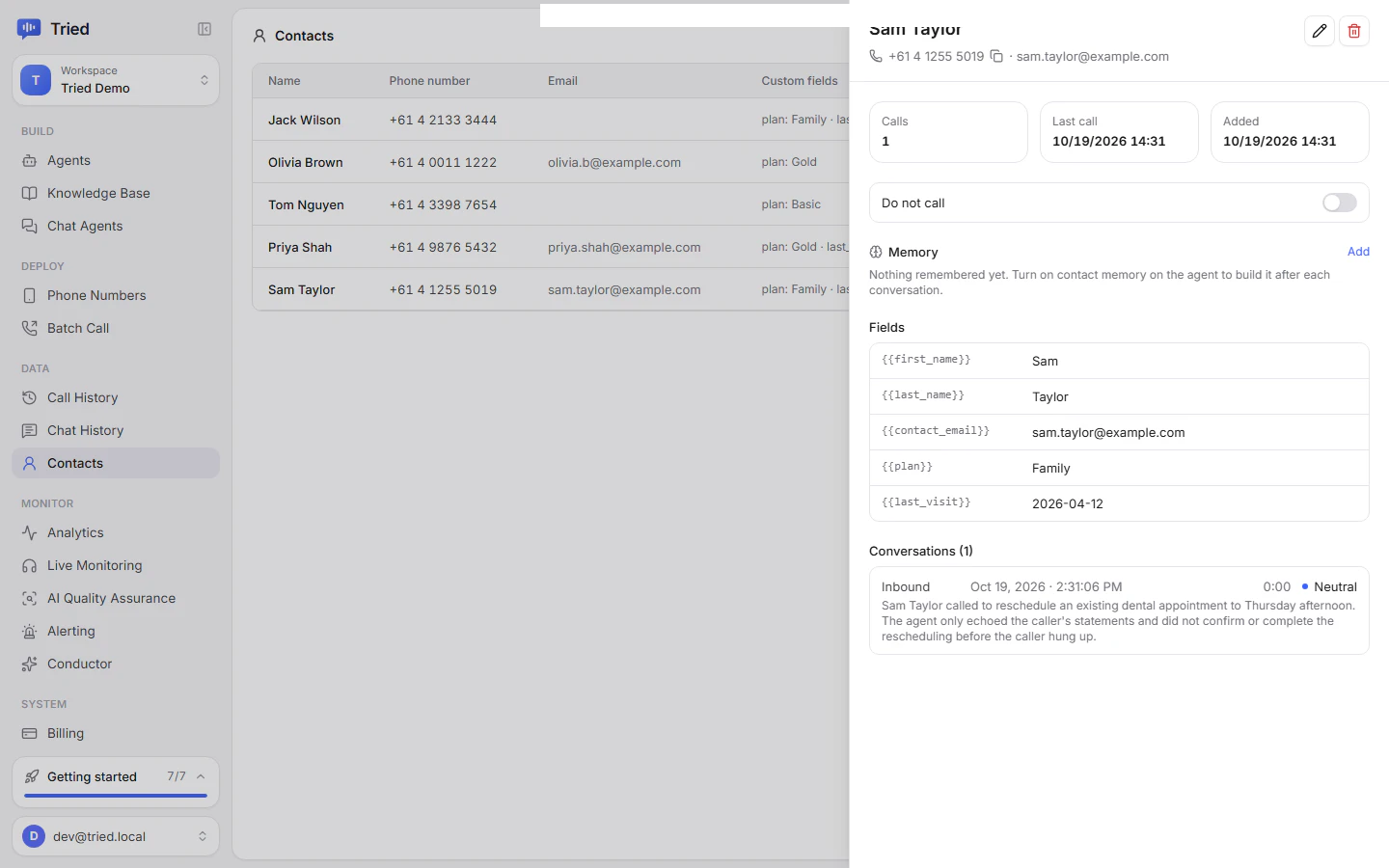Click sam.taylor@example.com in the Fields list
The image size is (1389, 868).
click(1108, 433)
